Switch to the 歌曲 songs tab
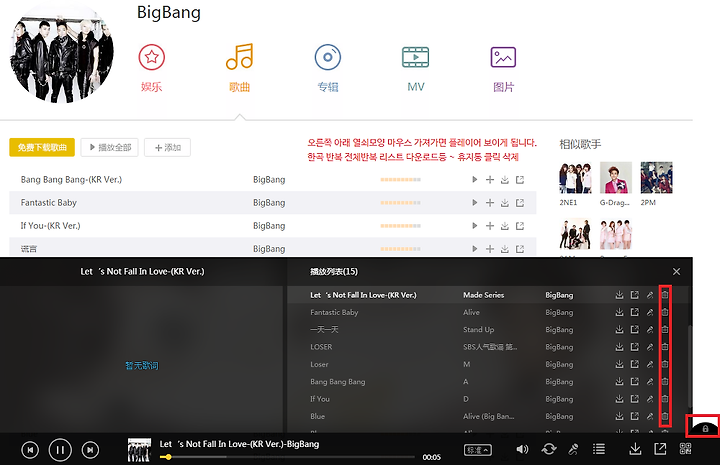720x465 pixels. (239, 68)
